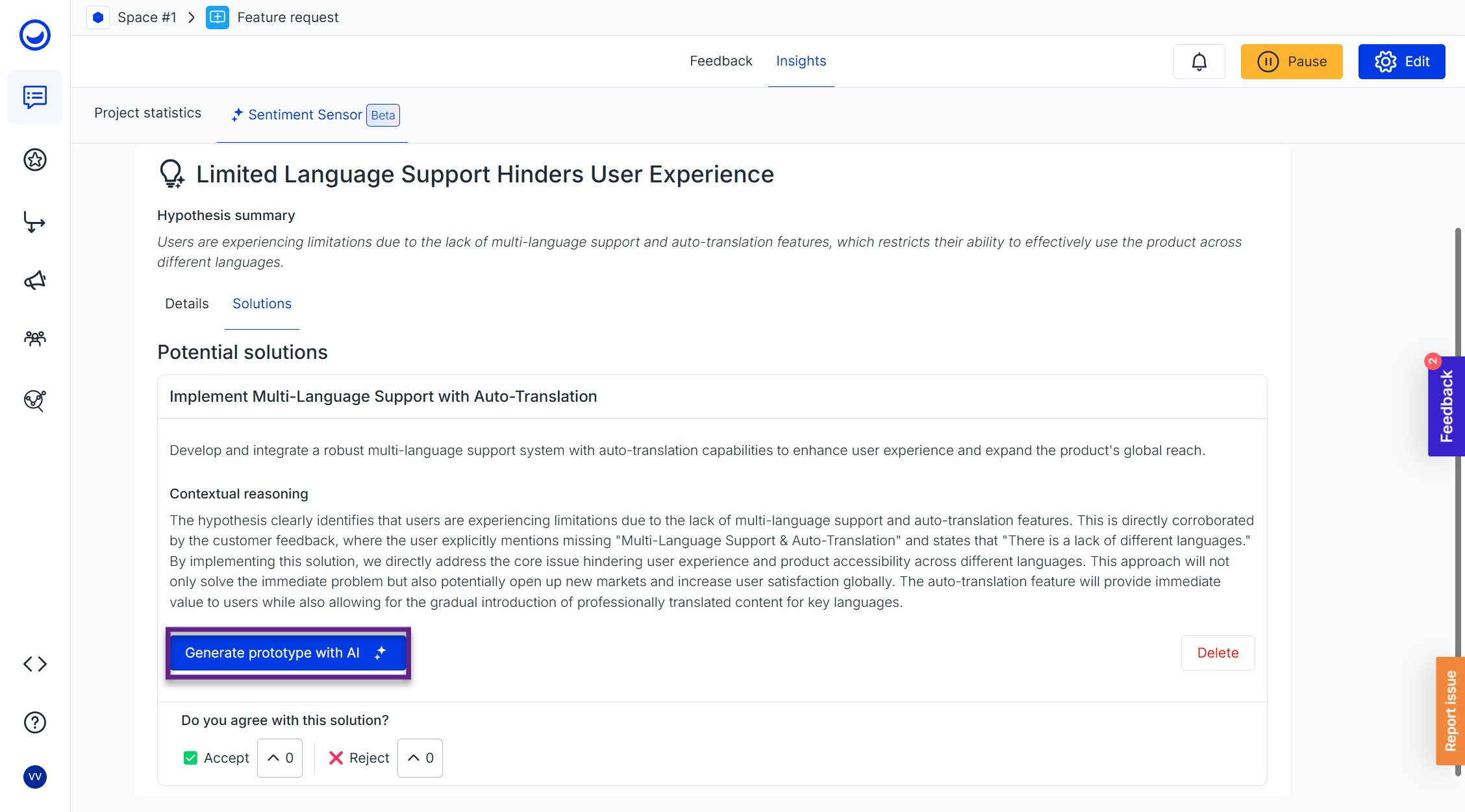Screen dimensions: 1465x812
Task: Expand breadcrumb chevron after Space #1
Action: [192, 18]
